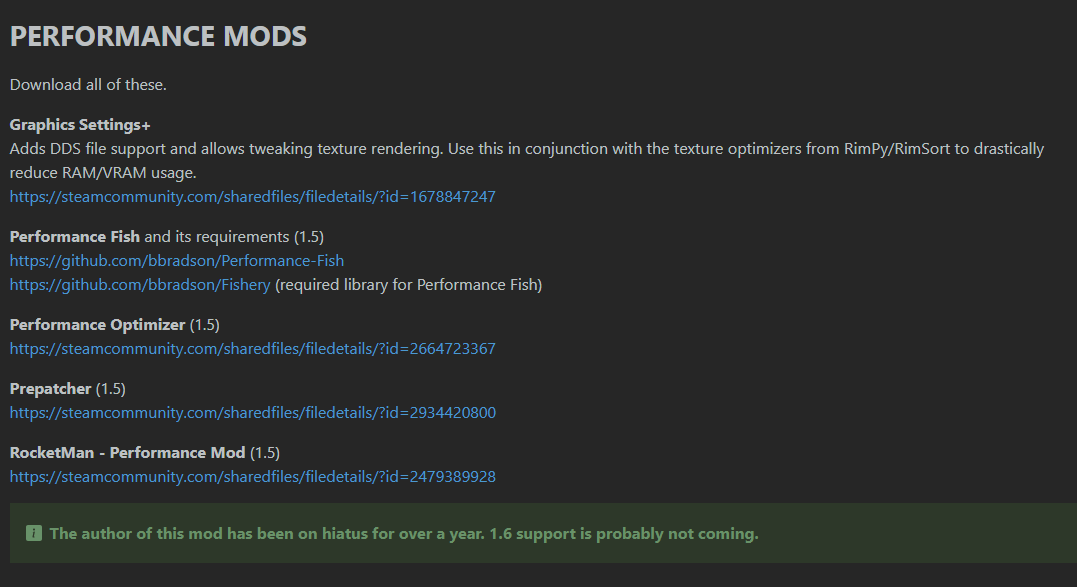Click the PERFORMANCE MODS heading

click(158, 36)
